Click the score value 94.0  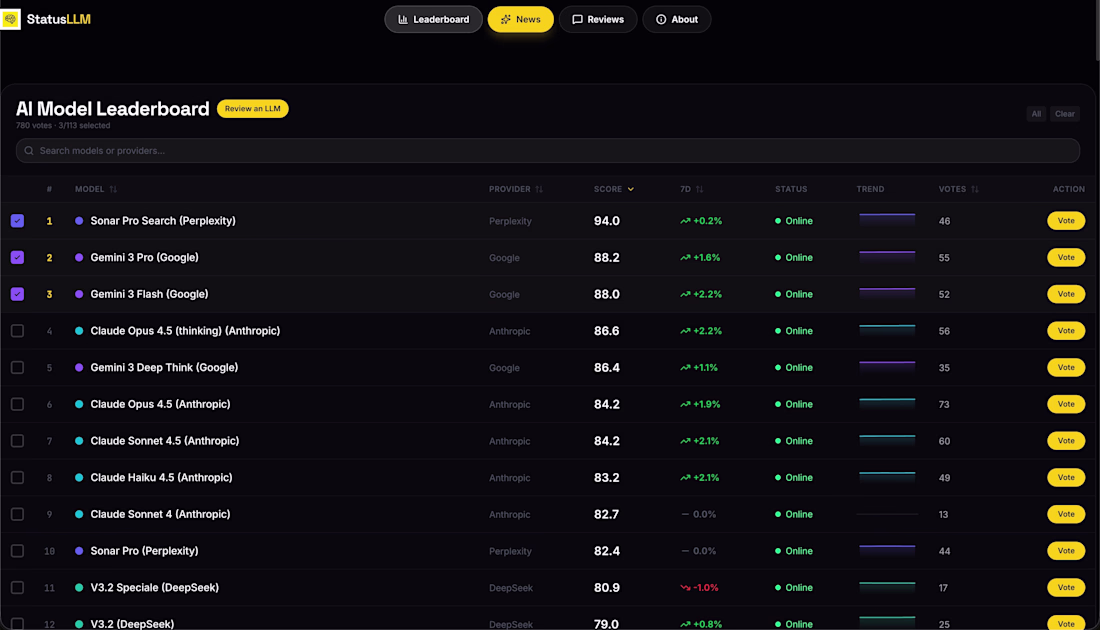[x=607, y=221]
